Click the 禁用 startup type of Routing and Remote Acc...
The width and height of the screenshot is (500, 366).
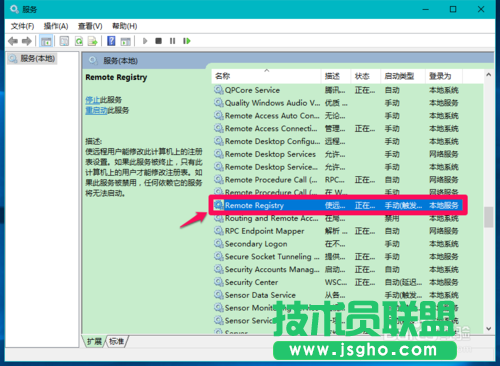(392, 218)
